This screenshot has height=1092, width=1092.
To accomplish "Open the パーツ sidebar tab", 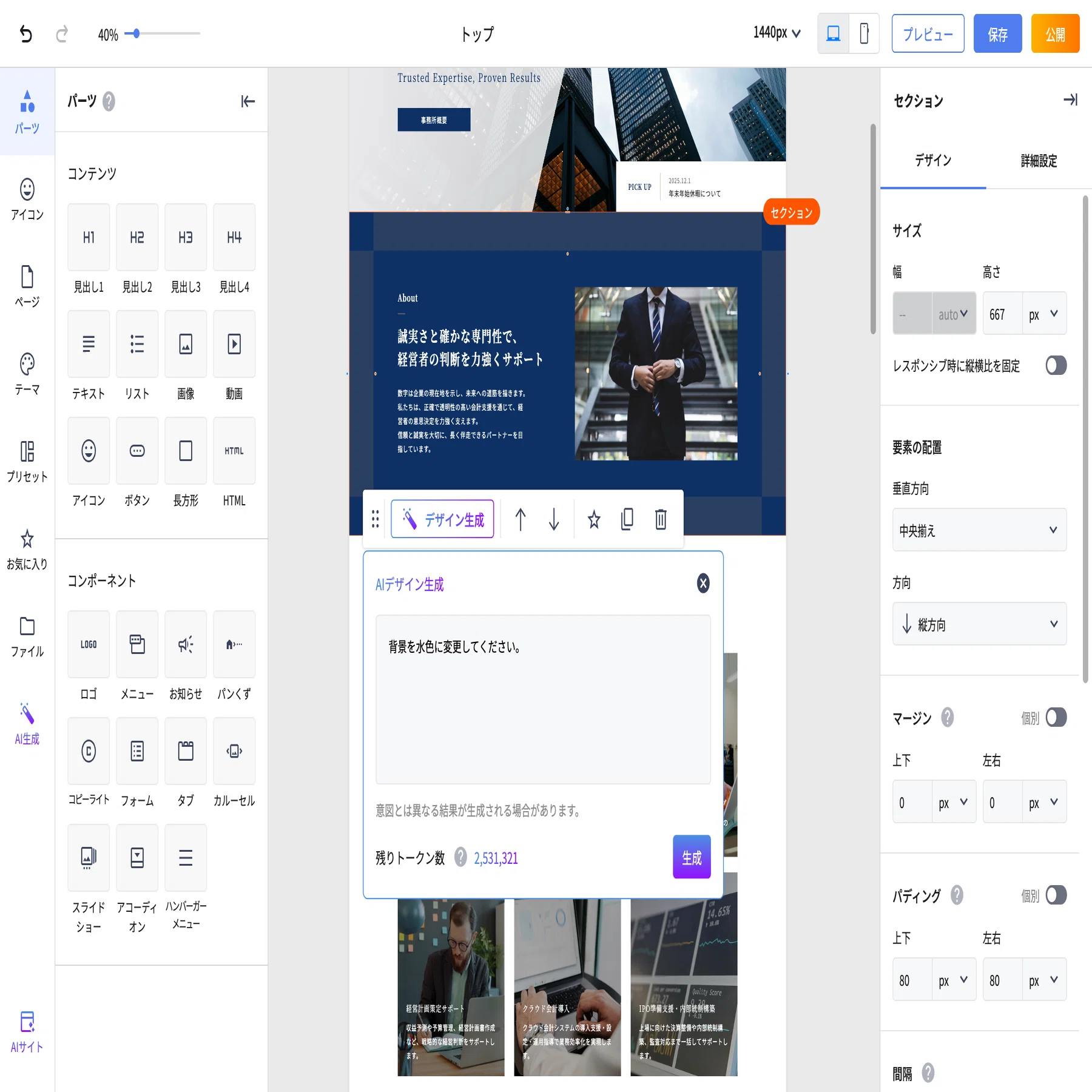I will click(27, 112).
